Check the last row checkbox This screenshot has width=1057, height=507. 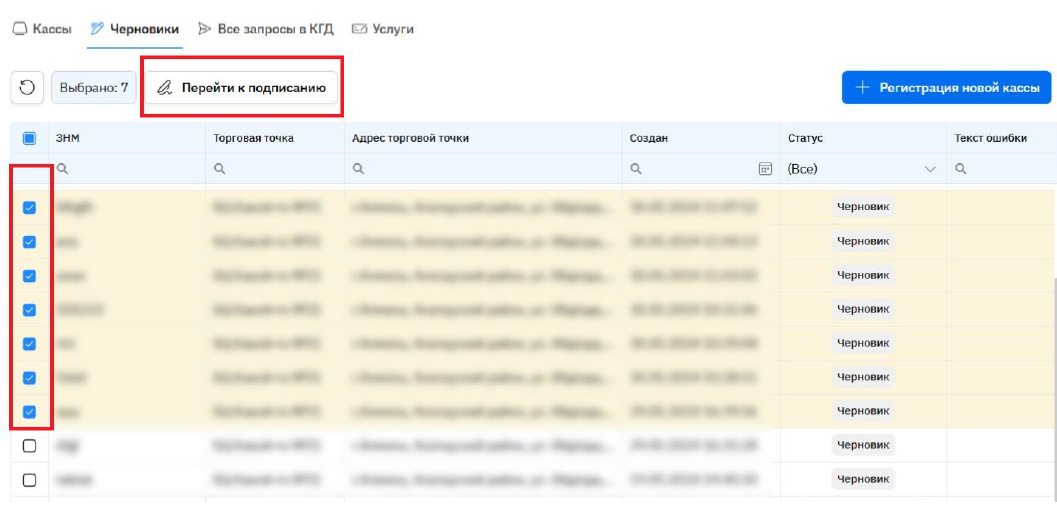click(x=29, y=480)
